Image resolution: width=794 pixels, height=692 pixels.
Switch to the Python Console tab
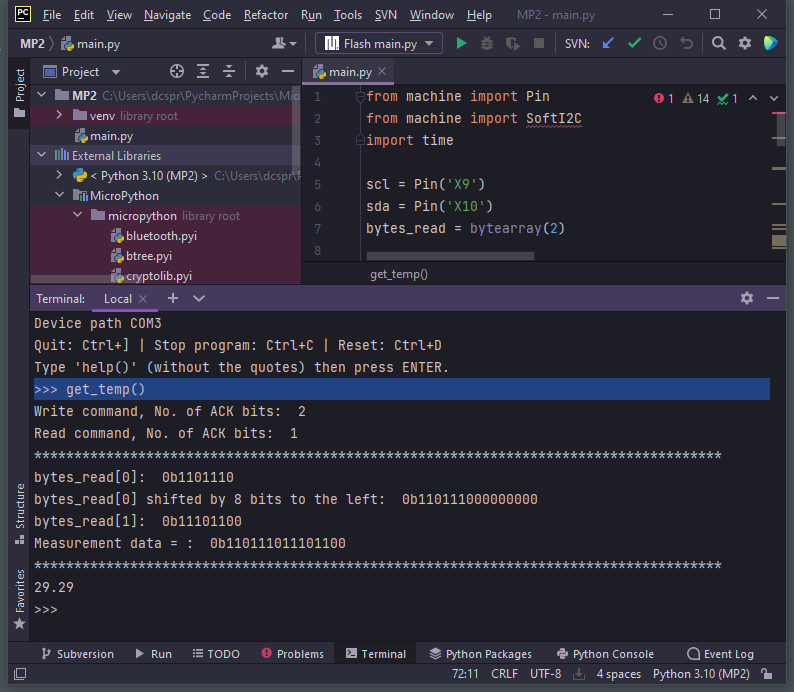click(x=606, y=654)
